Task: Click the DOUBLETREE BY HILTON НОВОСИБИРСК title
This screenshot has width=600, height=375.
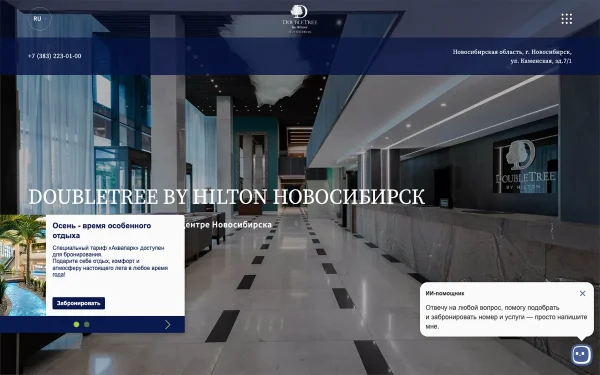Action: (x=227, y=197)
